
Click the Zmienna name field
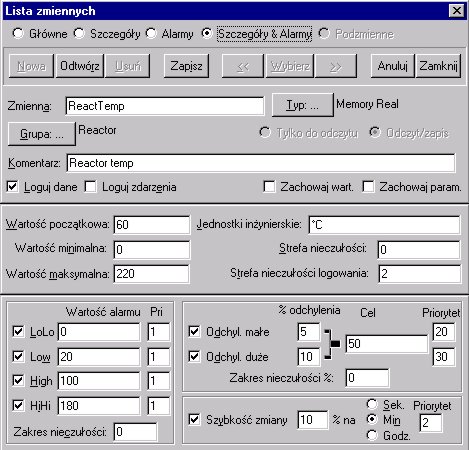pos(165,106)
